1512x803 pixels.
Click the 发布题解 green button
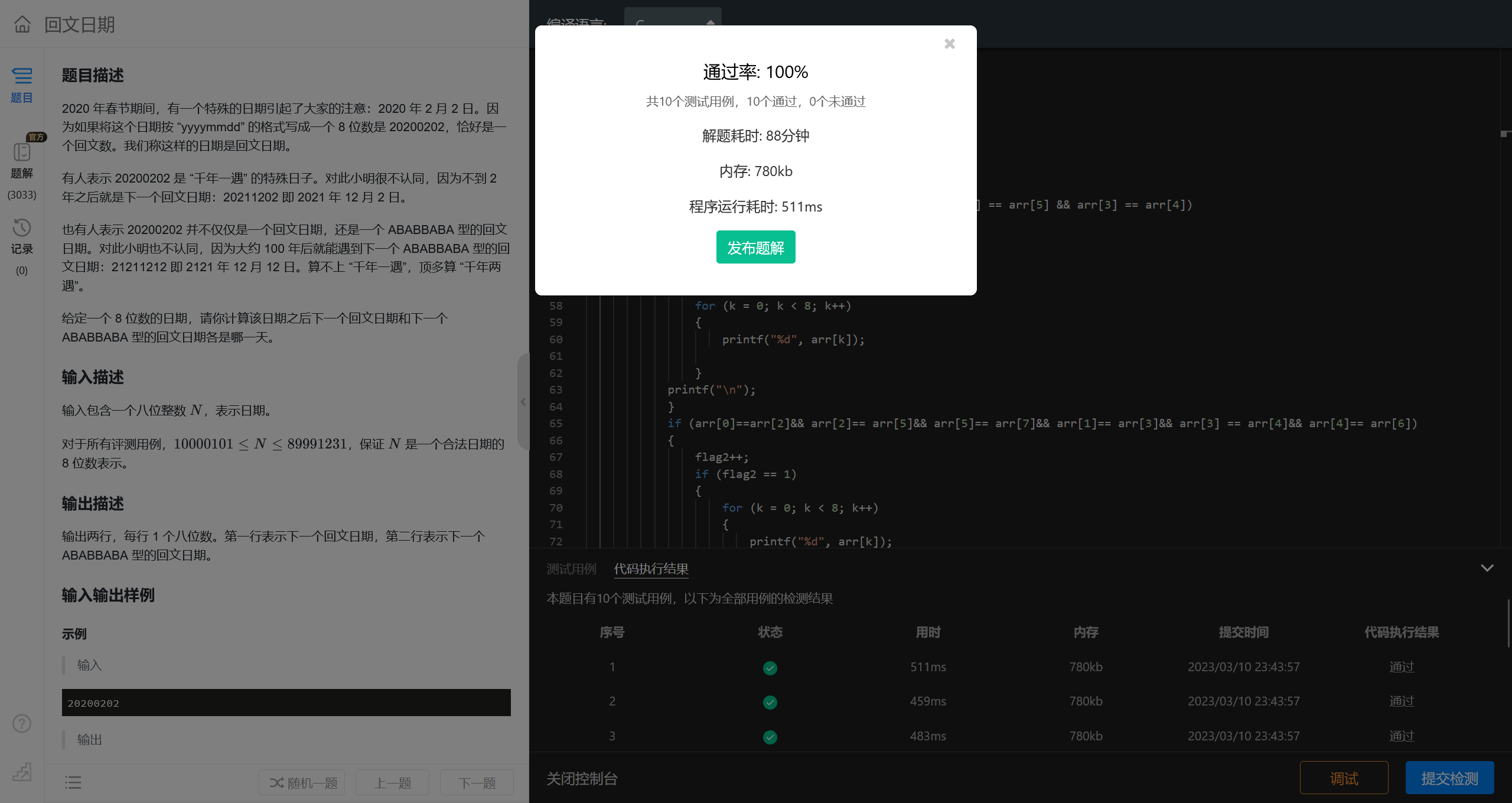click(755, 248)
